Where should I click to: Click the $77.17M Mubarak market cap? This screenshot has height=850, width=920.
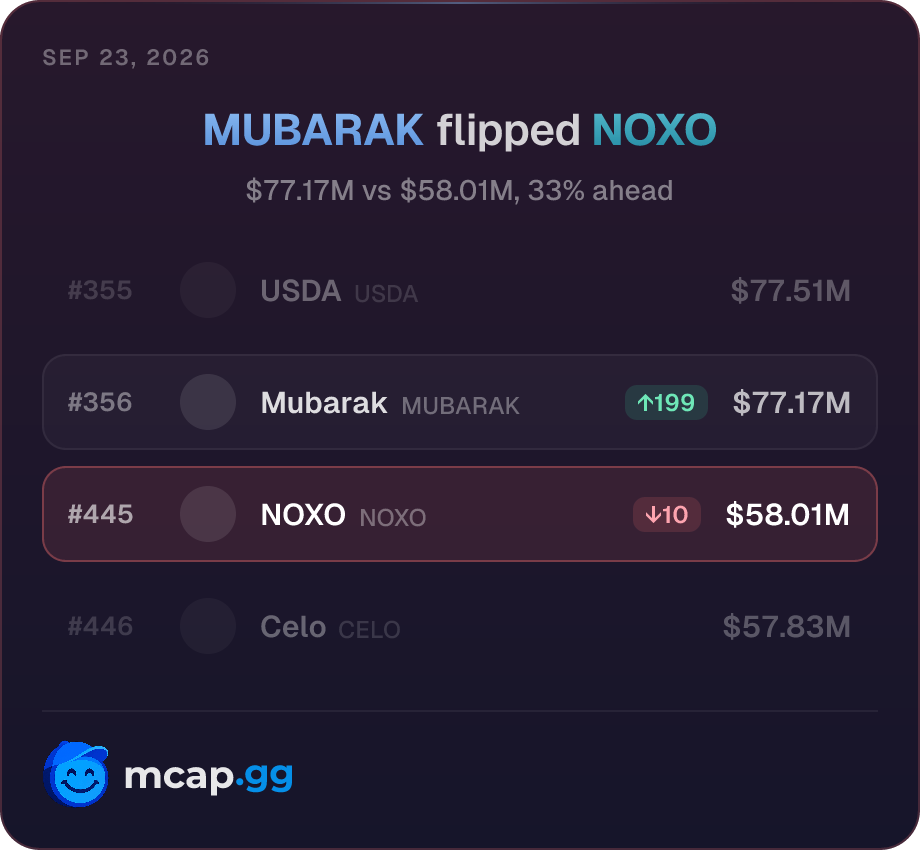click(792, 403)
